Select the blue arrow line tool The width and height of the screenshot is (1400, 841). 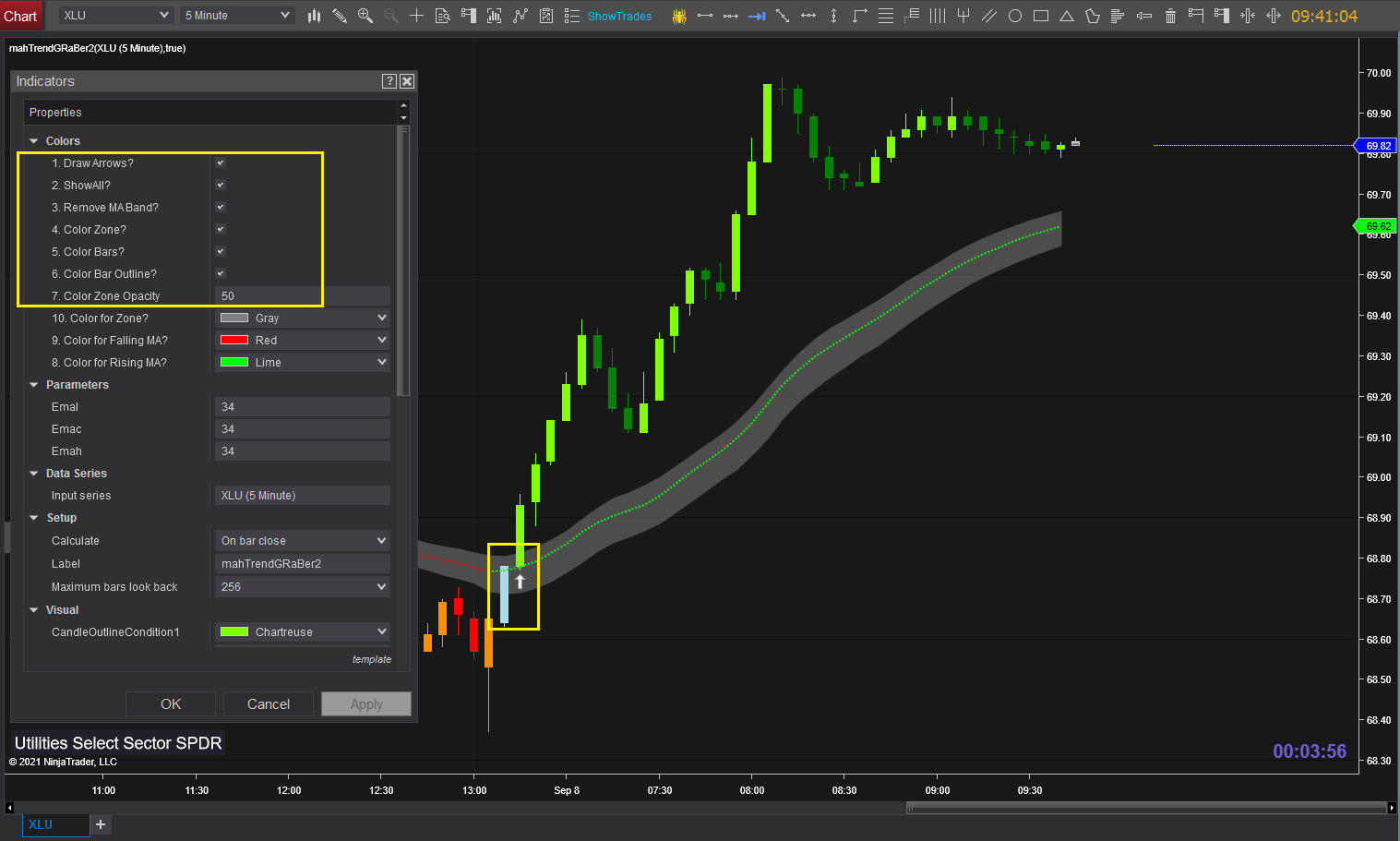757,16
